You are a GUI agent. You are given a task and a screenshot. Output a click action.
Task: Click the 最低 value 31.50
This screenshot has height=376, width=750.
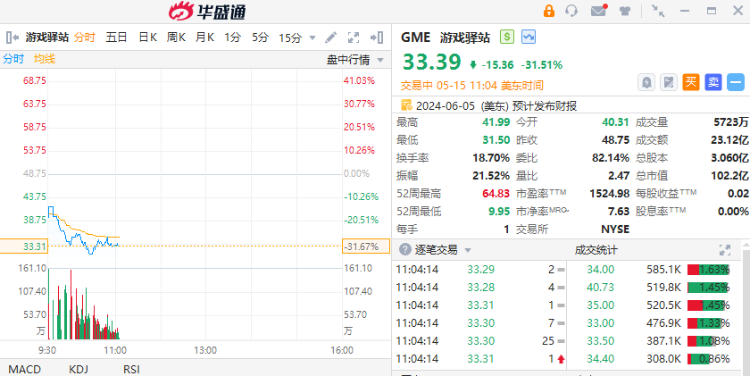(496, 140)
